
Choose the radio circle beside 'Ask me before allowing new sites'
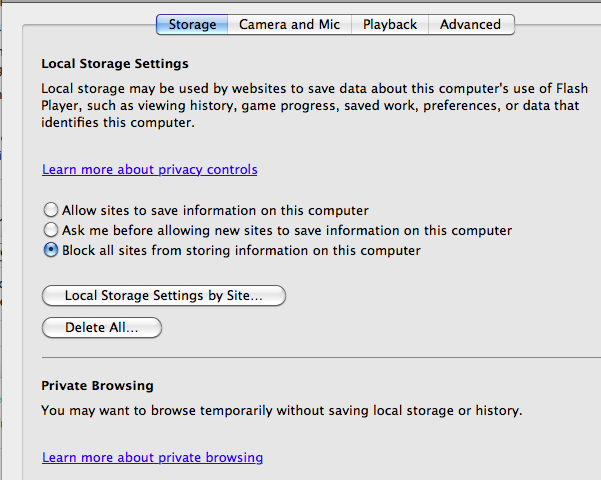click(x=51, y=231)
